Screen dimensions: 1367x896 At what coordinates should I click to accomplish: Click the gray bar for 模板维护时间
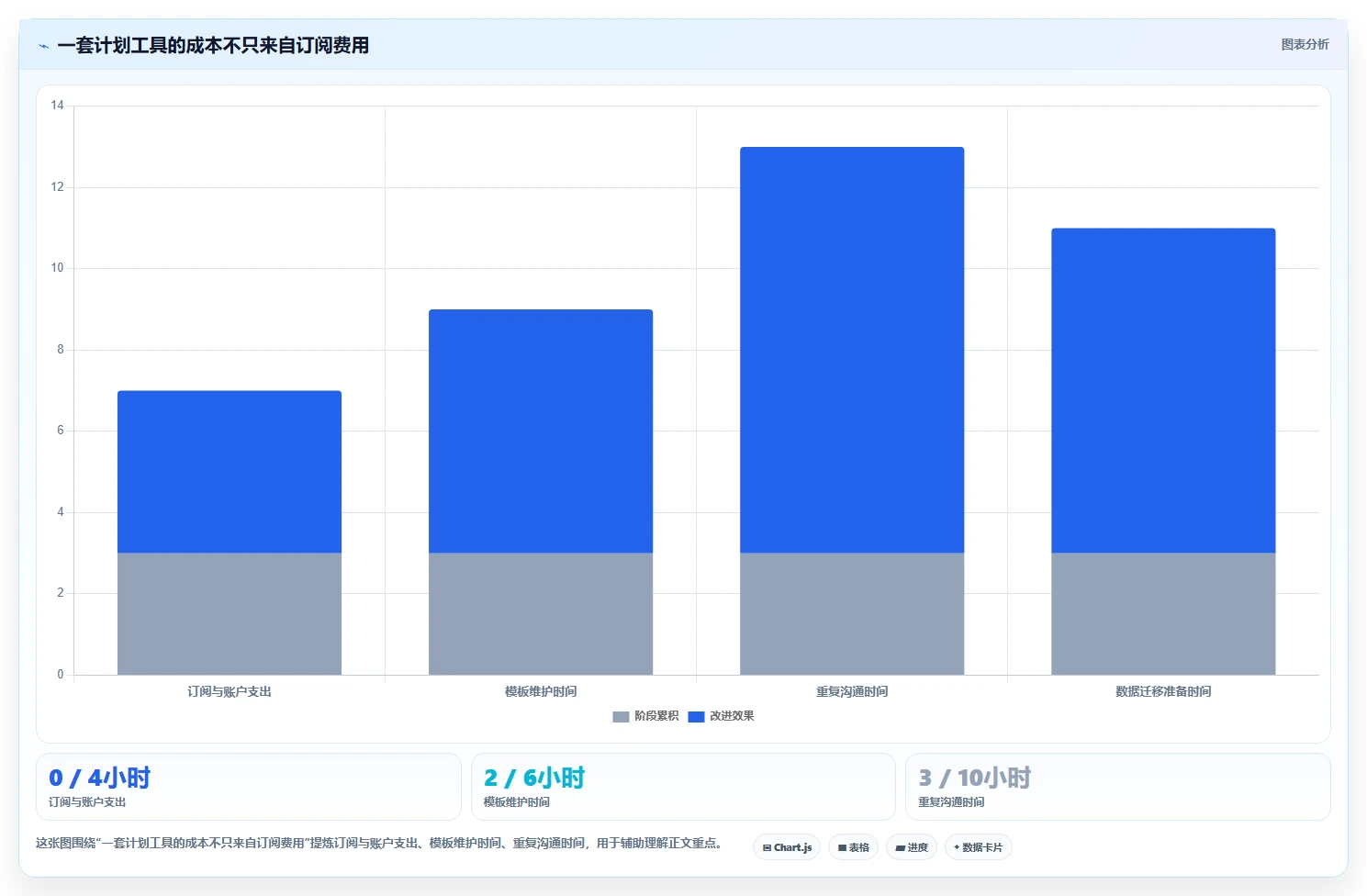coord(541,613)
